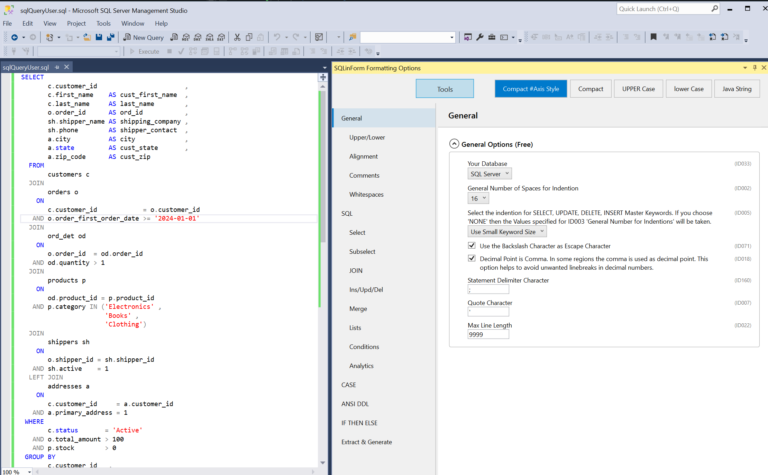Open the File menu
The image size is (768, 475).
[x=7, y=23]
